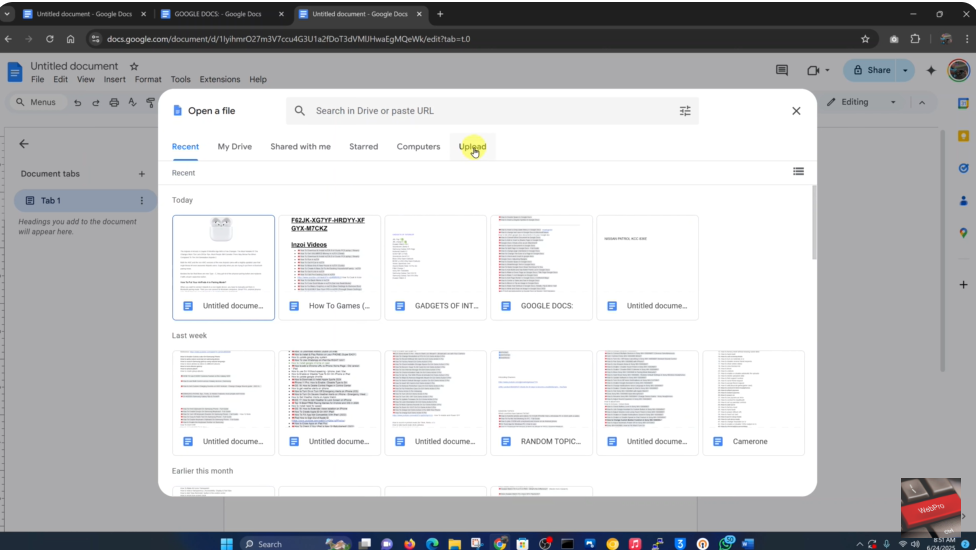Click the Print icon
The height and width of the screenshot is (550, 976).
[x=114, y=103]
